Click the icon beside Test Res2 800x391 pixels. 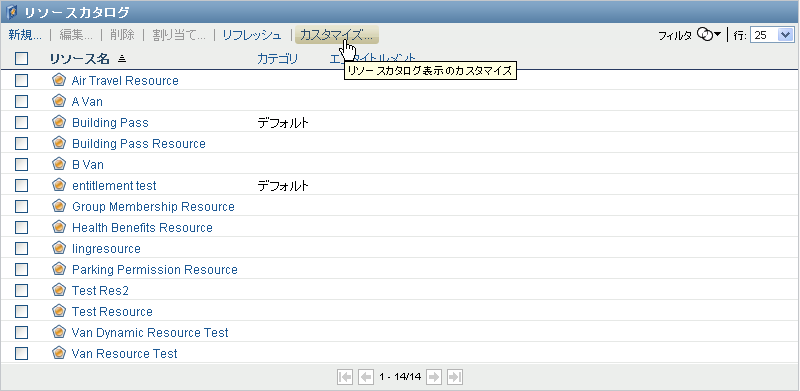click(59, 289)
